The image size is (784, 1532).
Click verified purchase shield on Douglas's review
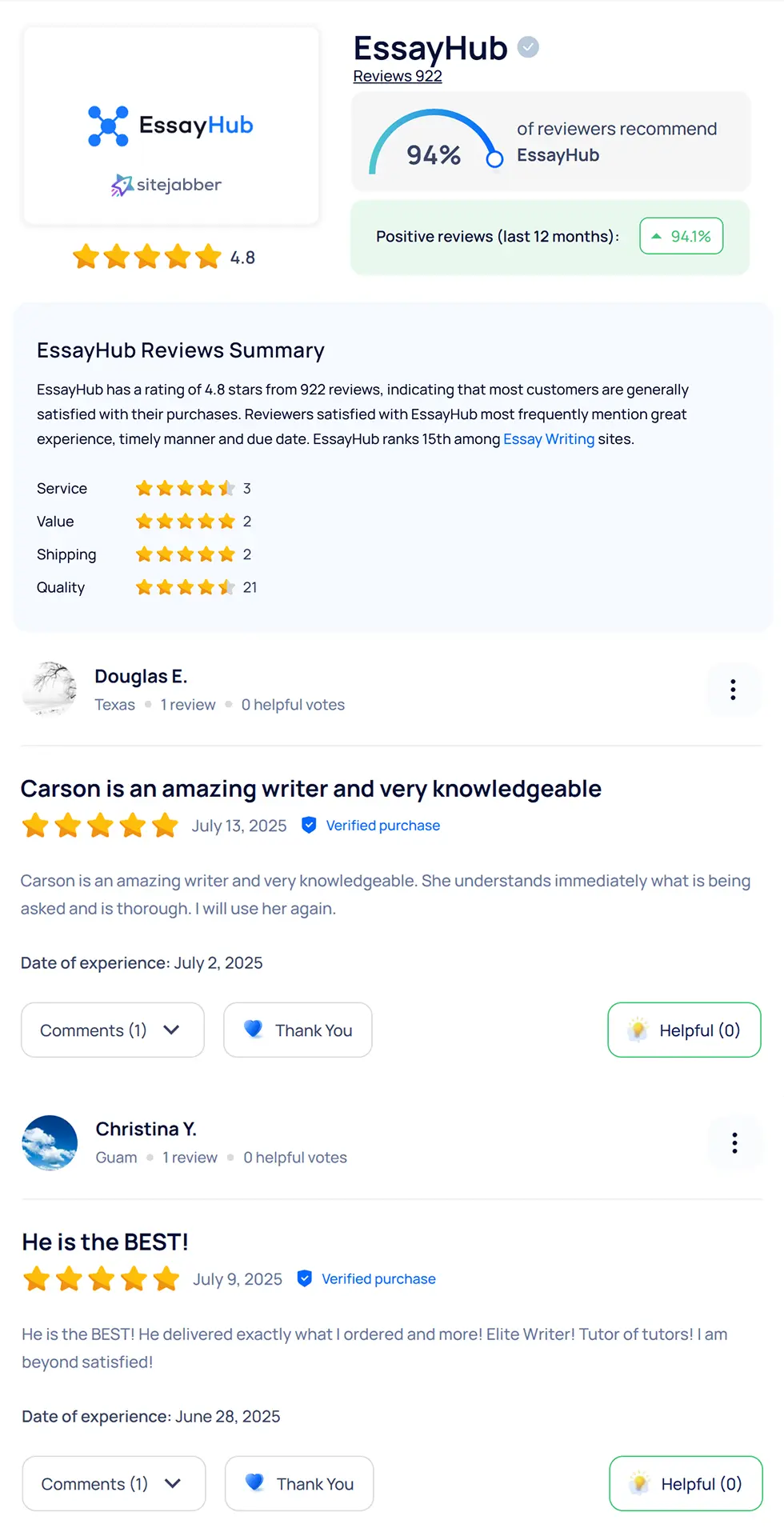click(x=309, y=826)
